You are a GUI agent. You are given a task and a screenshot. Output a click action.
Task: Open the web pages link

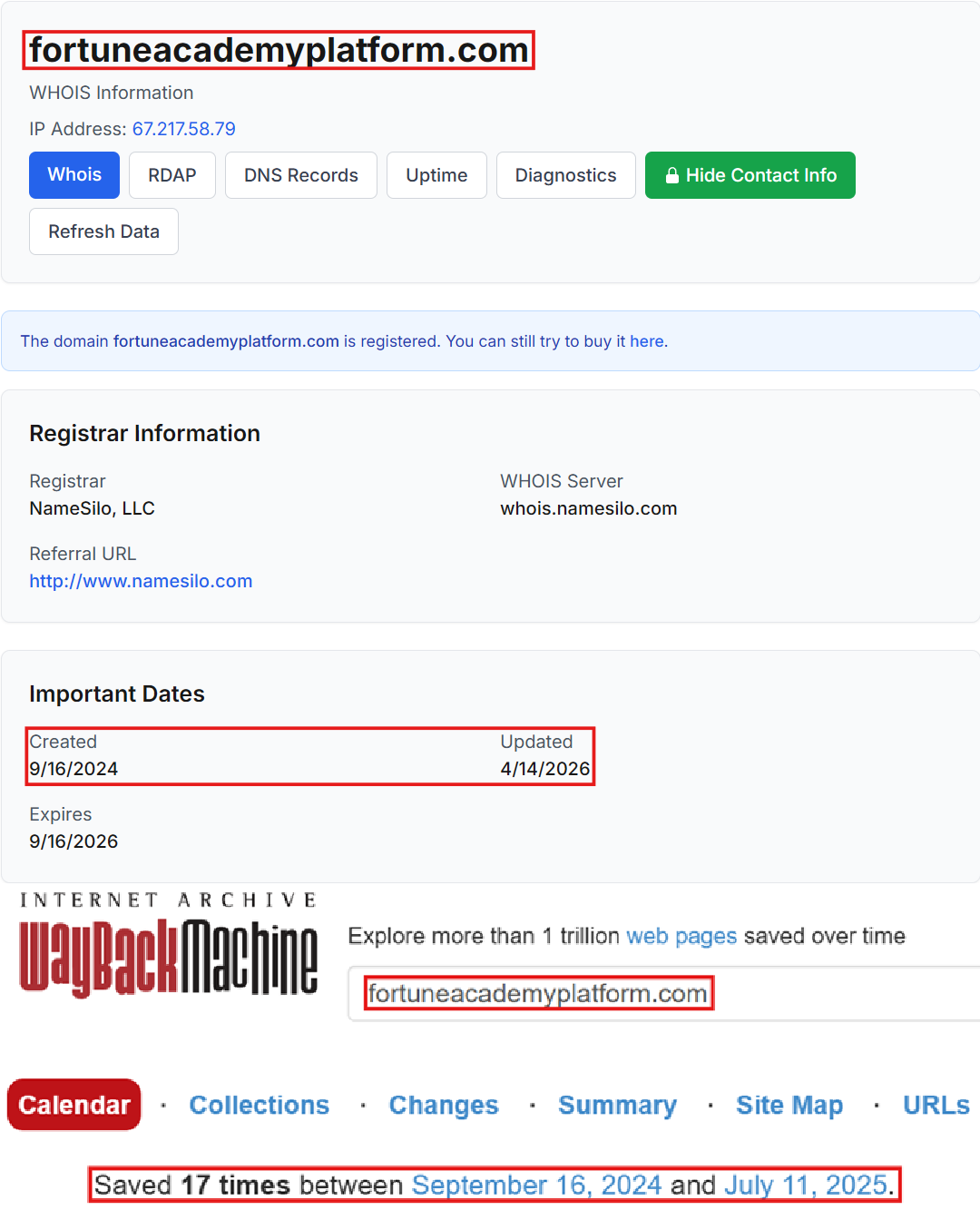click(x=681, y=936)
